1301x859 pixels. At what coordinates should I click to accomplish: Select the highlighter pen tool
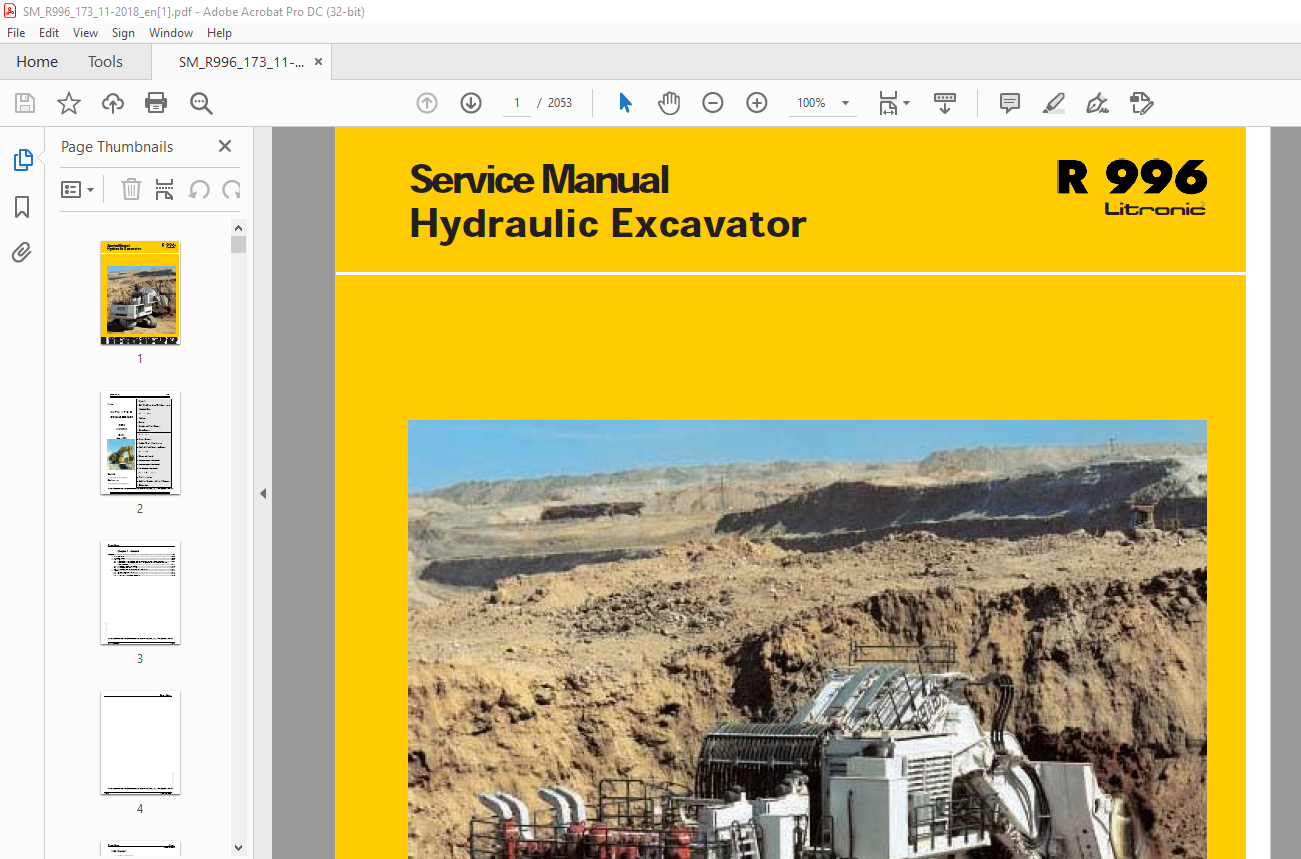pos(1053,103)
